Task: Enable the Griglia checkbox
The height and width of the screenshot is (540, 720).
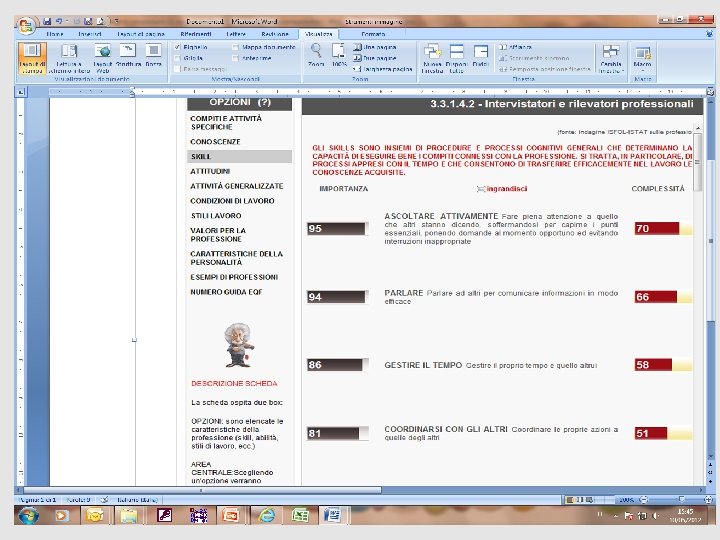Action: (177, 58)
